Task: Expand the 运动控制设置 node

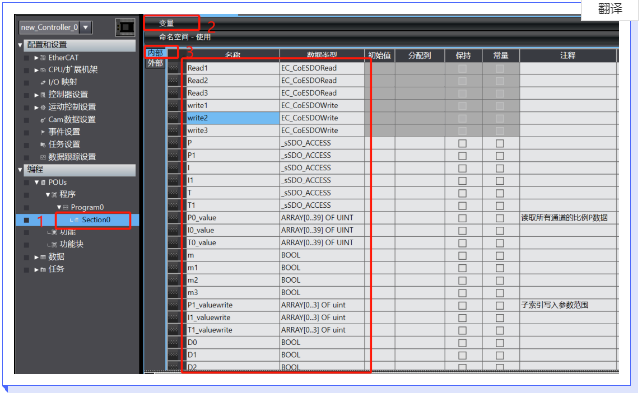Action: 36,107
